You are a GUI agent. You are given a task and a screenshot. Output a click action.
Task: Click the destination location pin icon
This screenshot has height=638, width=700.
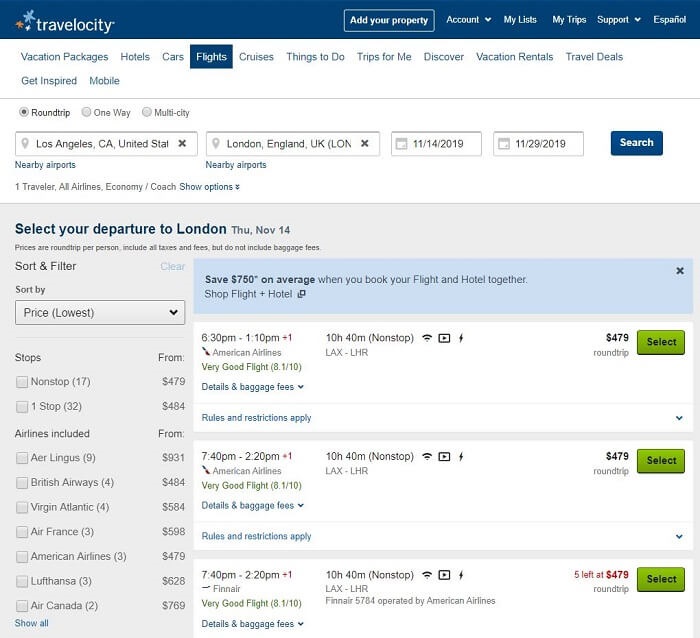click(x=216, y=143)
